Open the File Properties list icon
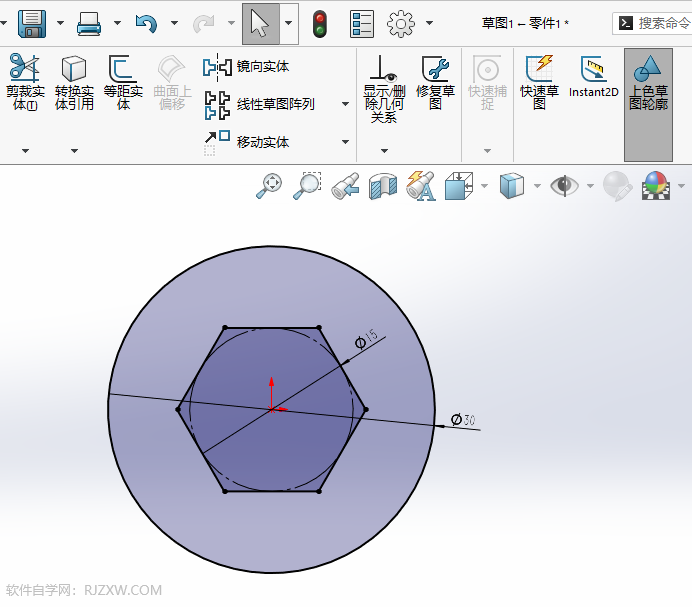The height and width of the screenshot is (607, 692). point(362,24)
